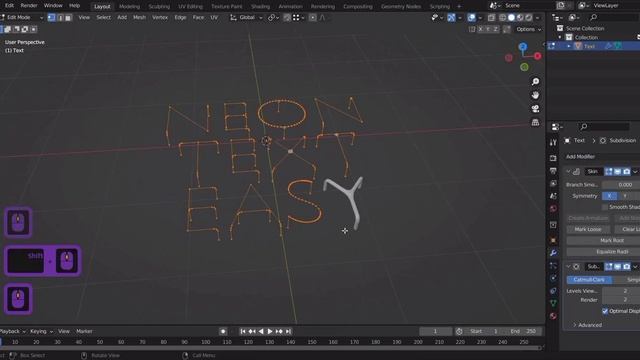640x360 pixels.
Task: Toggle Symmetry X in Skin modifier
Action: (x=609, y=196)
